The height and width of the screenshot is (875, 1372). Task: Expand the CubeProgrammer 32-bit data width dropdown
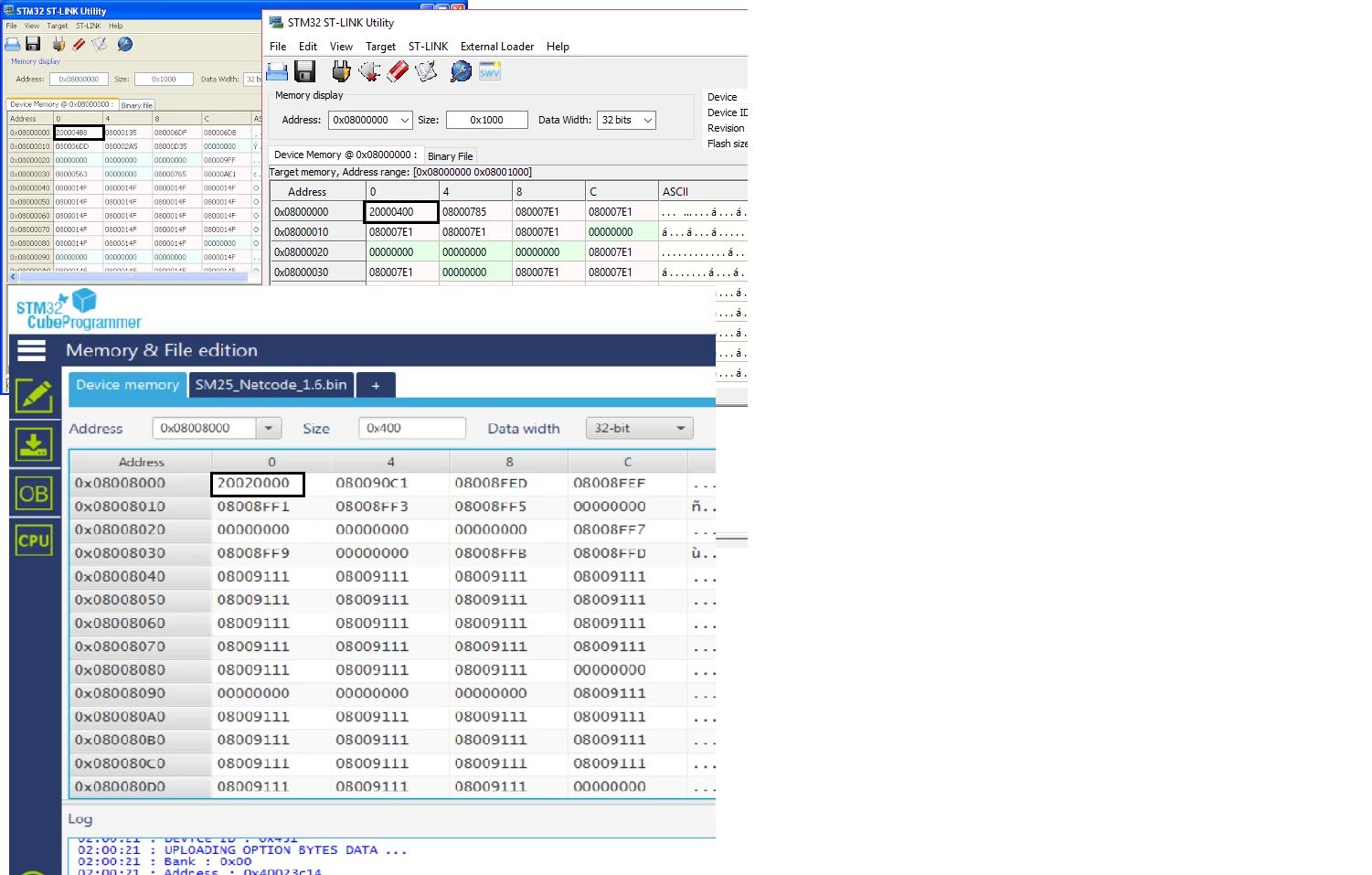pyautogui.click(x=640, y=428)
